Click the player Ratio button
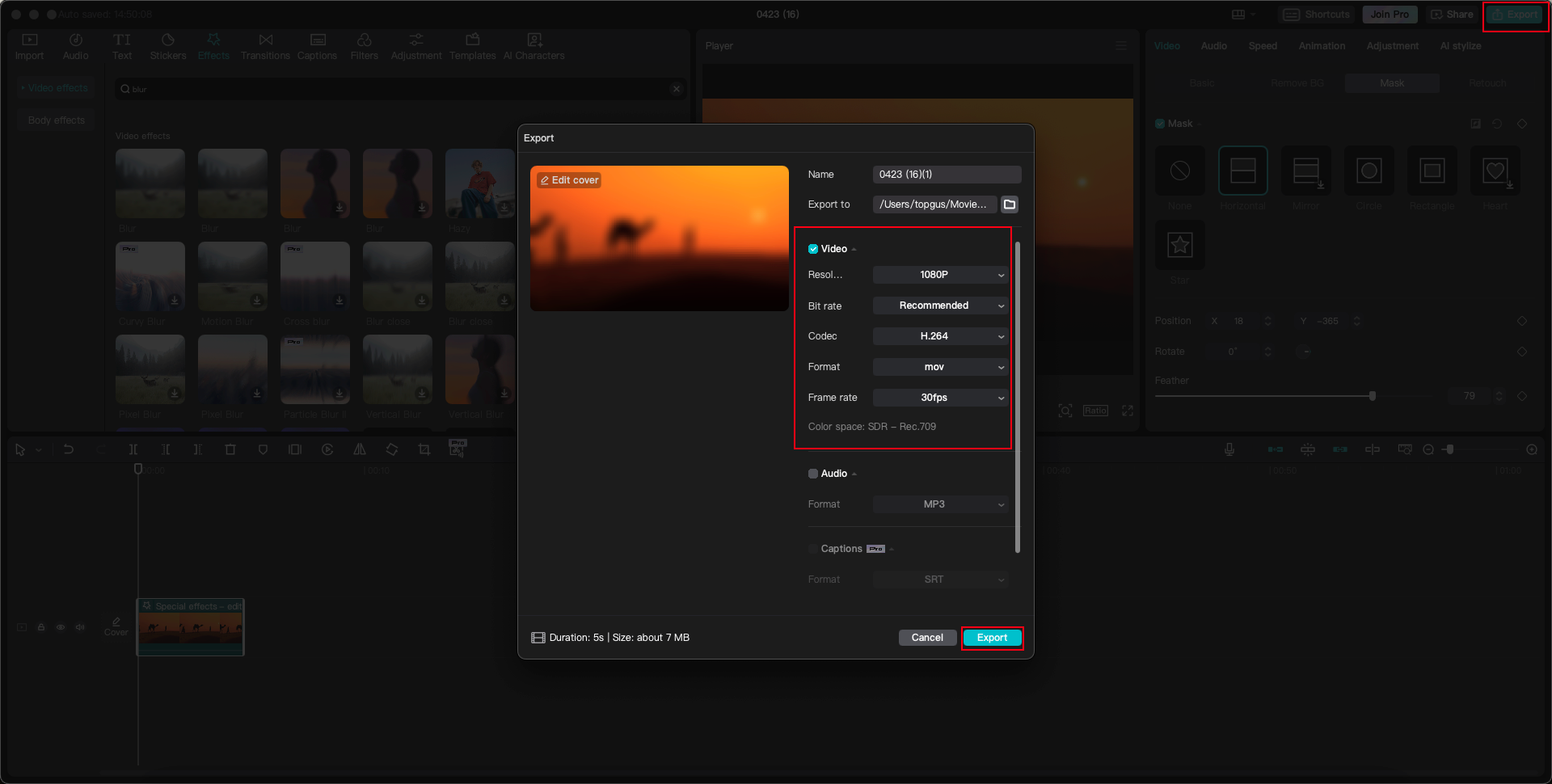Image resolution: width=1552 pixels, height=784 pixels. pos(1096,411)
